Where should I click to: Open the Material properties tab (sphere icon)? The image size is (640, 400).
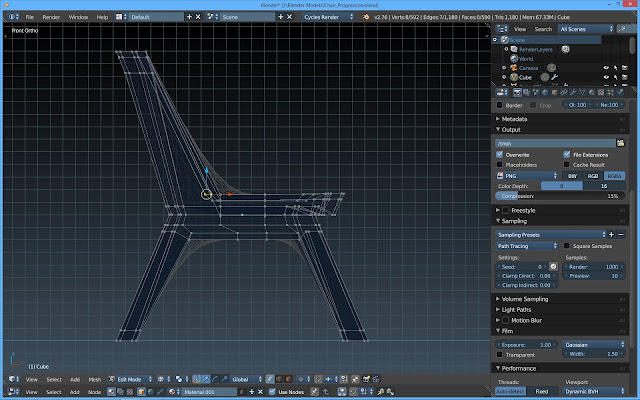[x=591, y=93]
